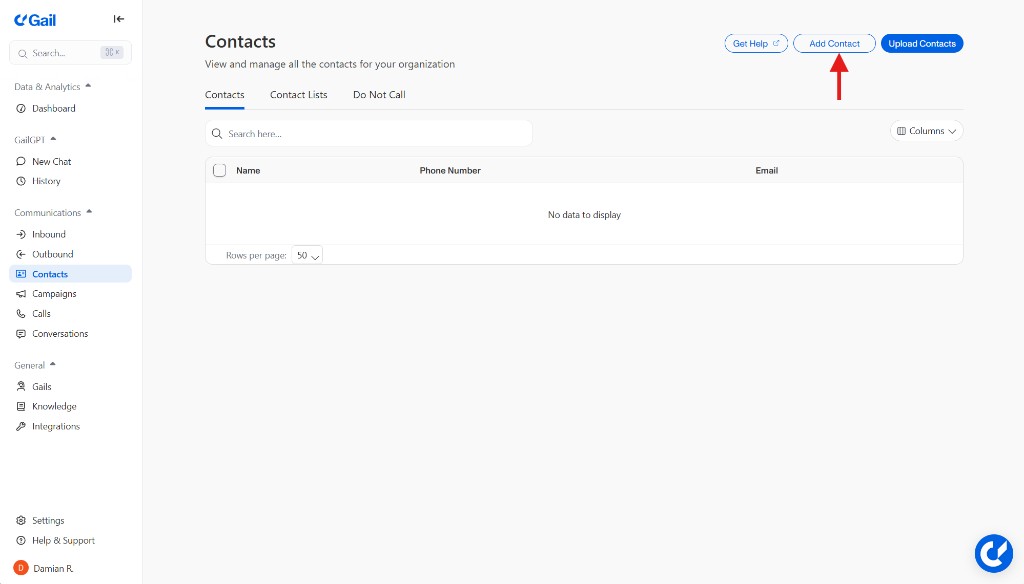This screenshot has width=1024, height=584.
Task: Collapse the sidebar with the arrow toggle
Action: pyautogui.click(x=118, y=18)
